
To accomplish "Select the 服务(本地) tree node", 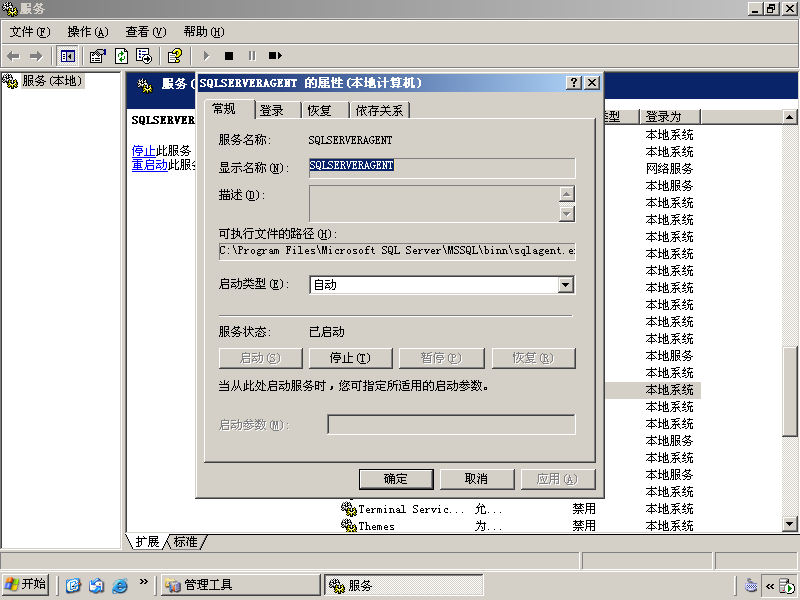I will pyautogui.click(x=52, y=81).
